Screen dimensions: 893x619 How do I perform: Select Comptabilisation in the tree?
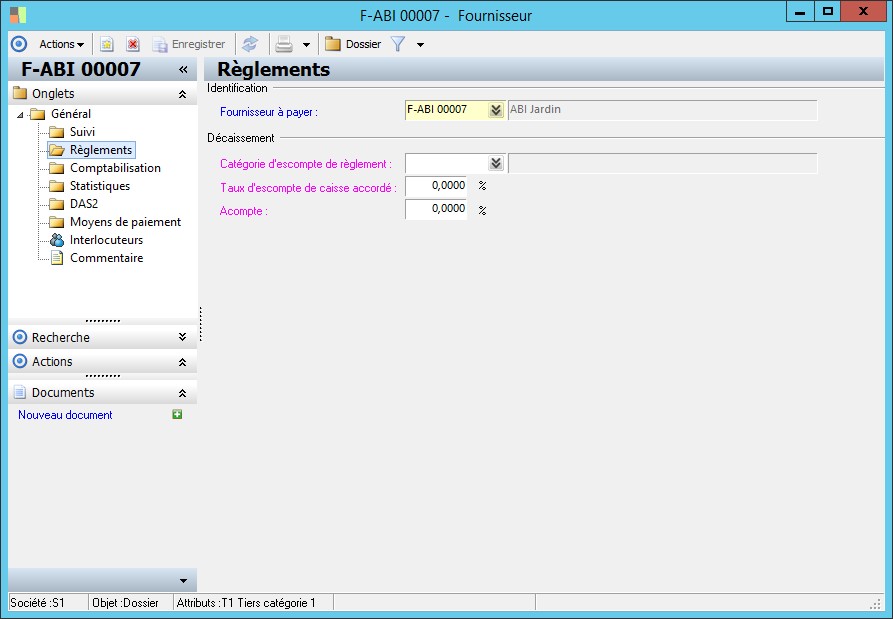(x=115, y=168)
